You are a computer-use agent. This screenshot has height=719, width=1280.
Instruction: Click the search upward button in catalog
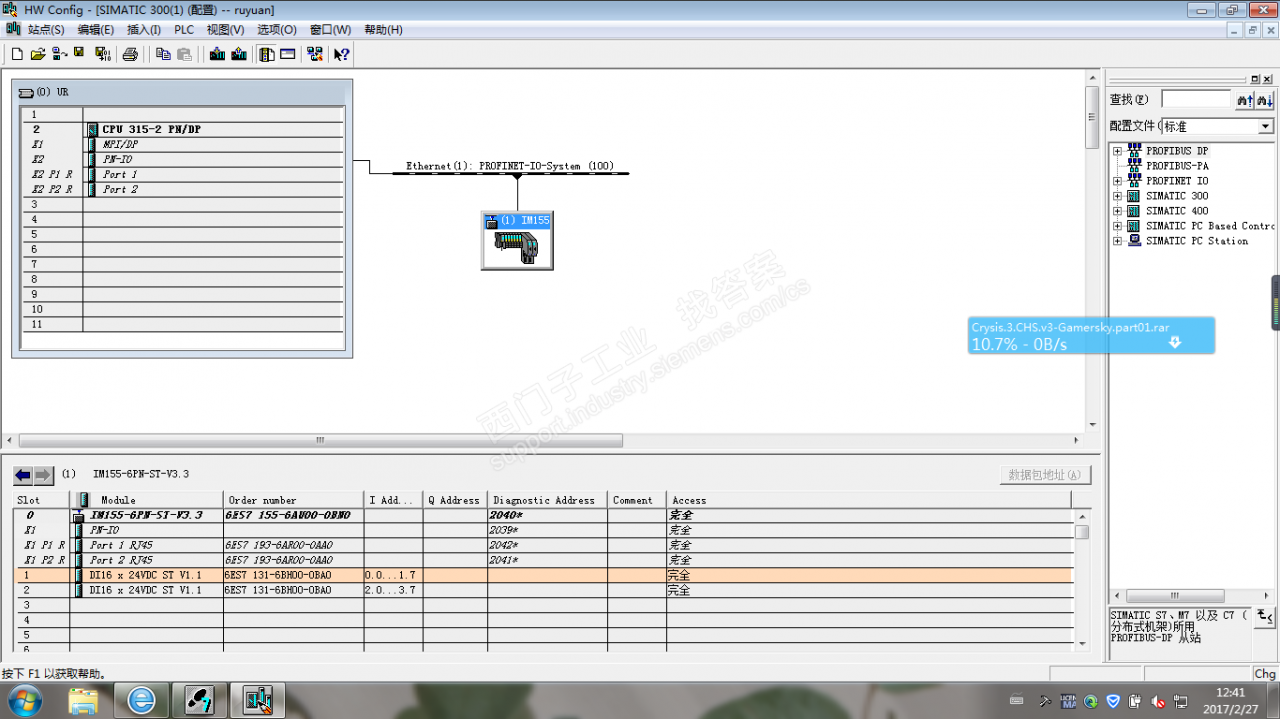(x=1245, y=100)
